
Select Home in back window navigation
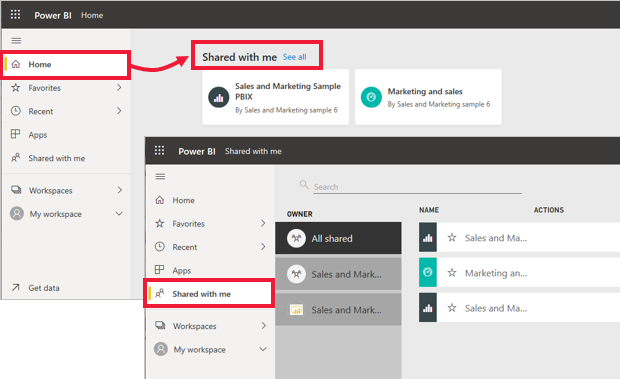pyautogui.click(x=66, y=64)
